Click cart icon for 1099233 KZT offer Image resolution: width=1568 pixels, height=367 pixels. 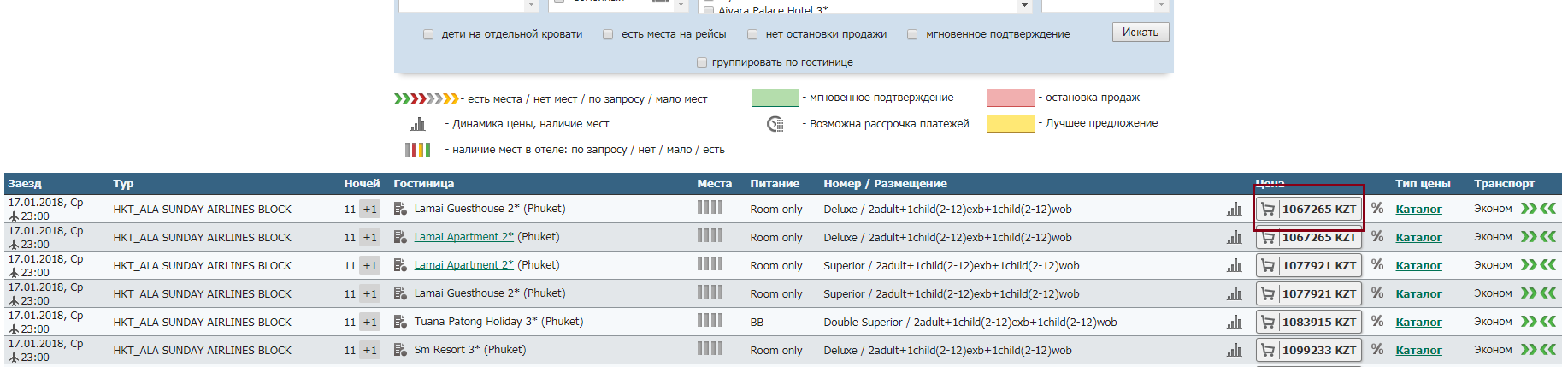pyautogui.click(x=1268, y=351)
